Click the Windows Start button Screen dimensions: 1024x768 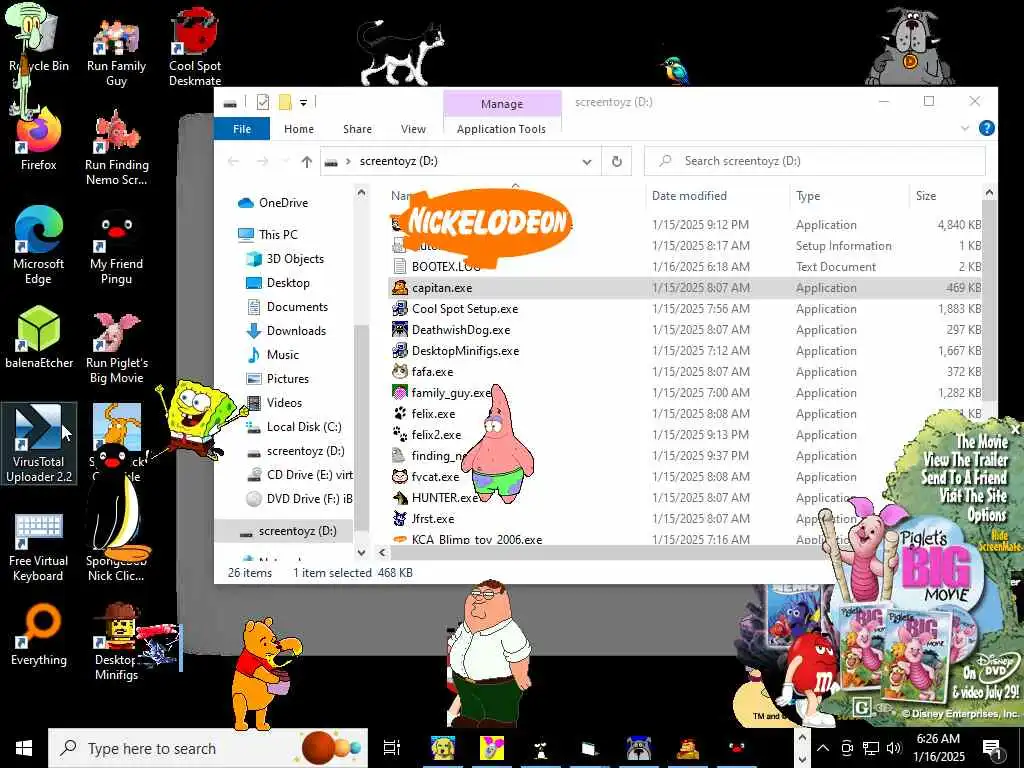tap(24, 748)
